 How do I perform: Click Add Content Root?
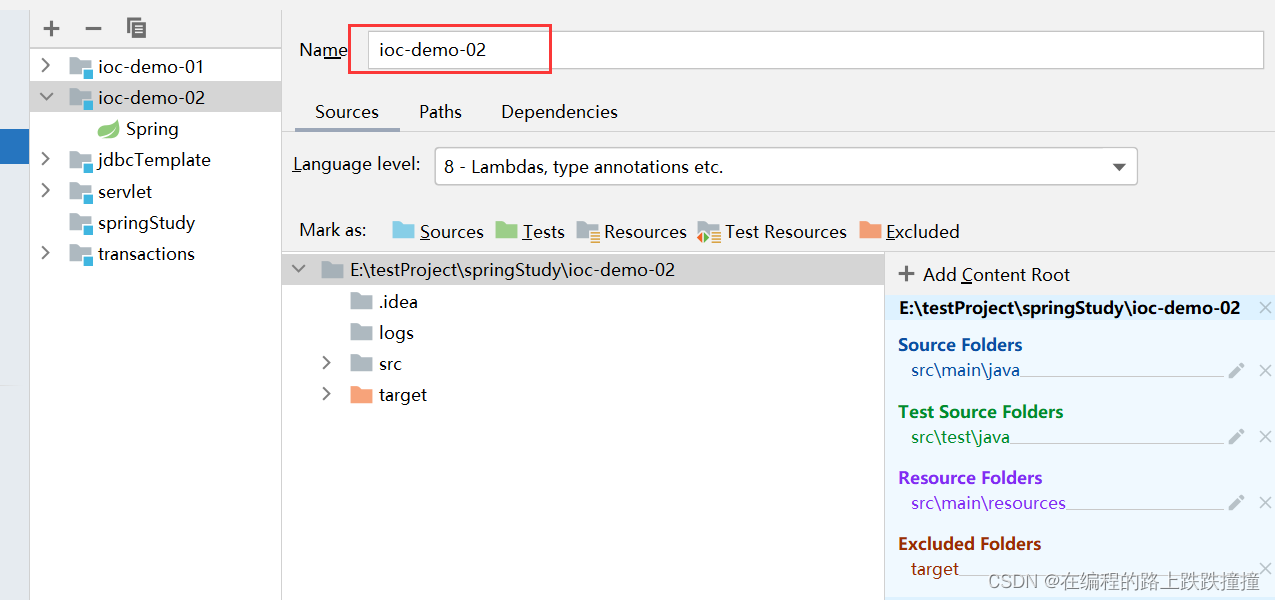pos(985,274)
